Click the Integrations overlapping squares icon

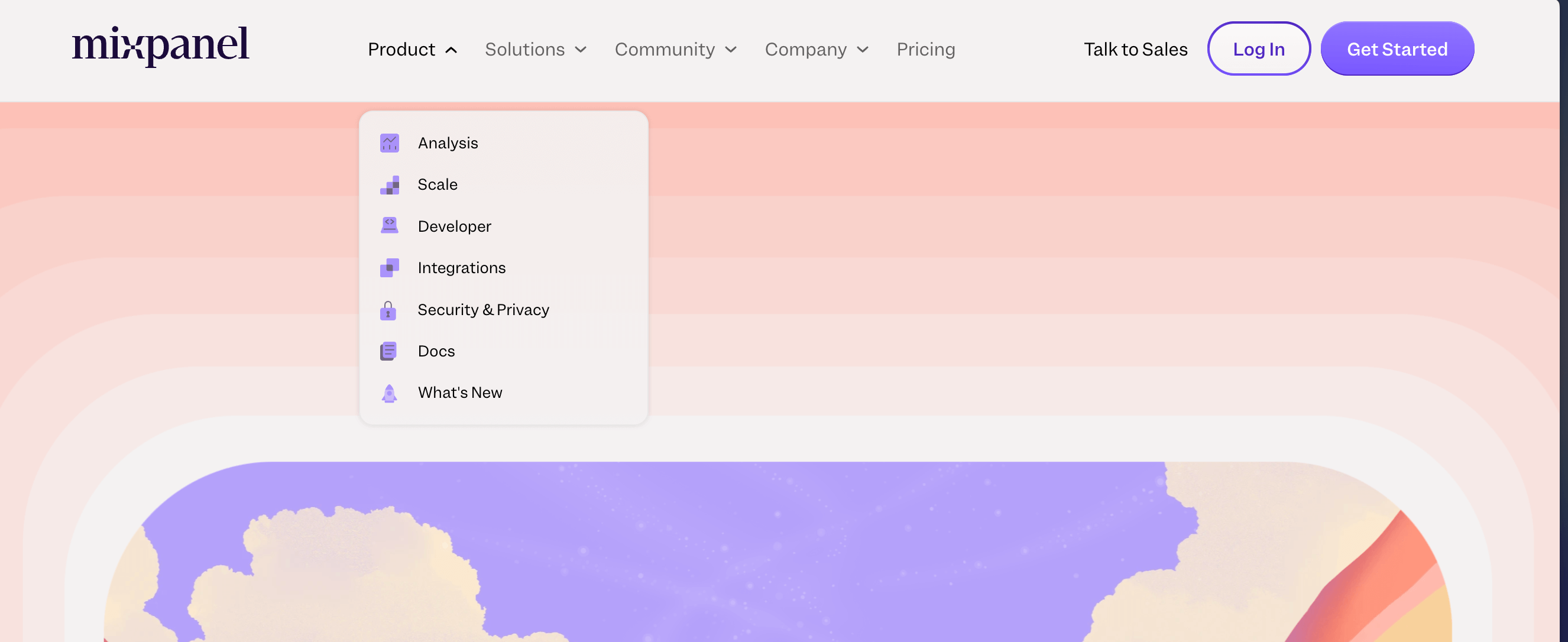click(390, 268)
